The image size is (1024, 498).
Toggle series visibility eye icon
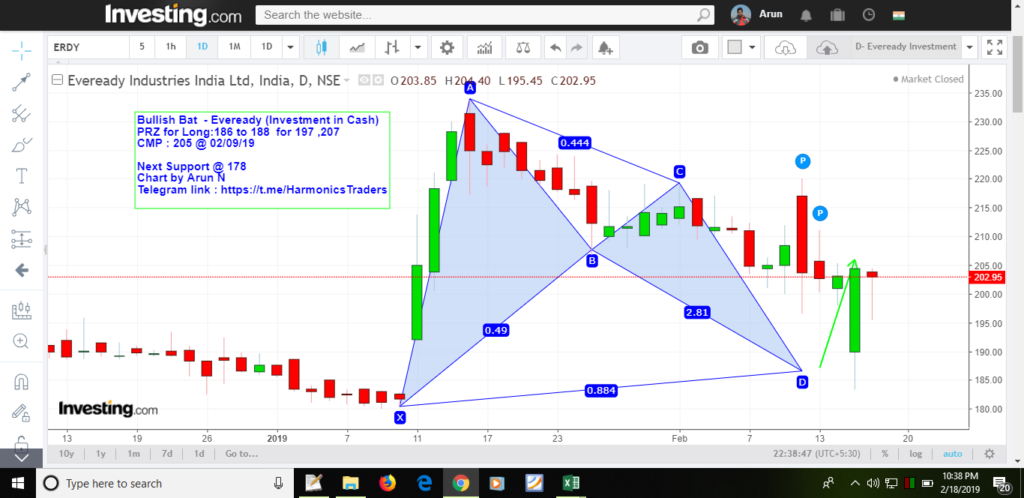click(363, 80)
